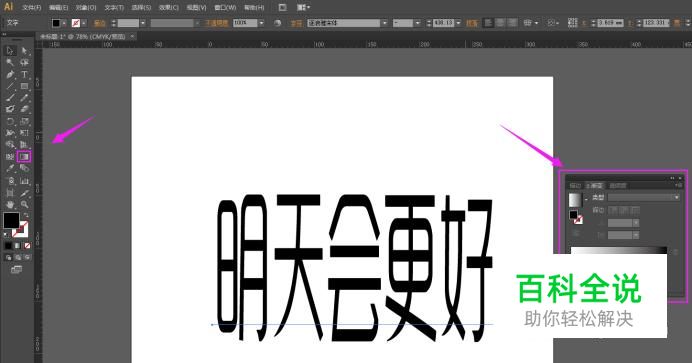Select the Rotate tool
Screen dimensions: 692x363
(10, 121)
